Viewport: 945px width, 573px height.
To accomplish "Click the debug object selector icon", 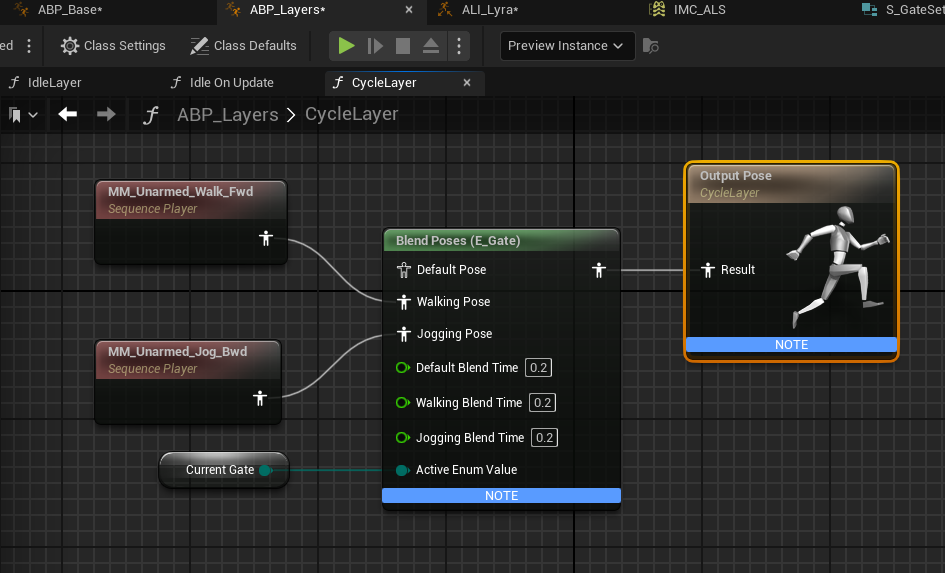I will (650, 46).
